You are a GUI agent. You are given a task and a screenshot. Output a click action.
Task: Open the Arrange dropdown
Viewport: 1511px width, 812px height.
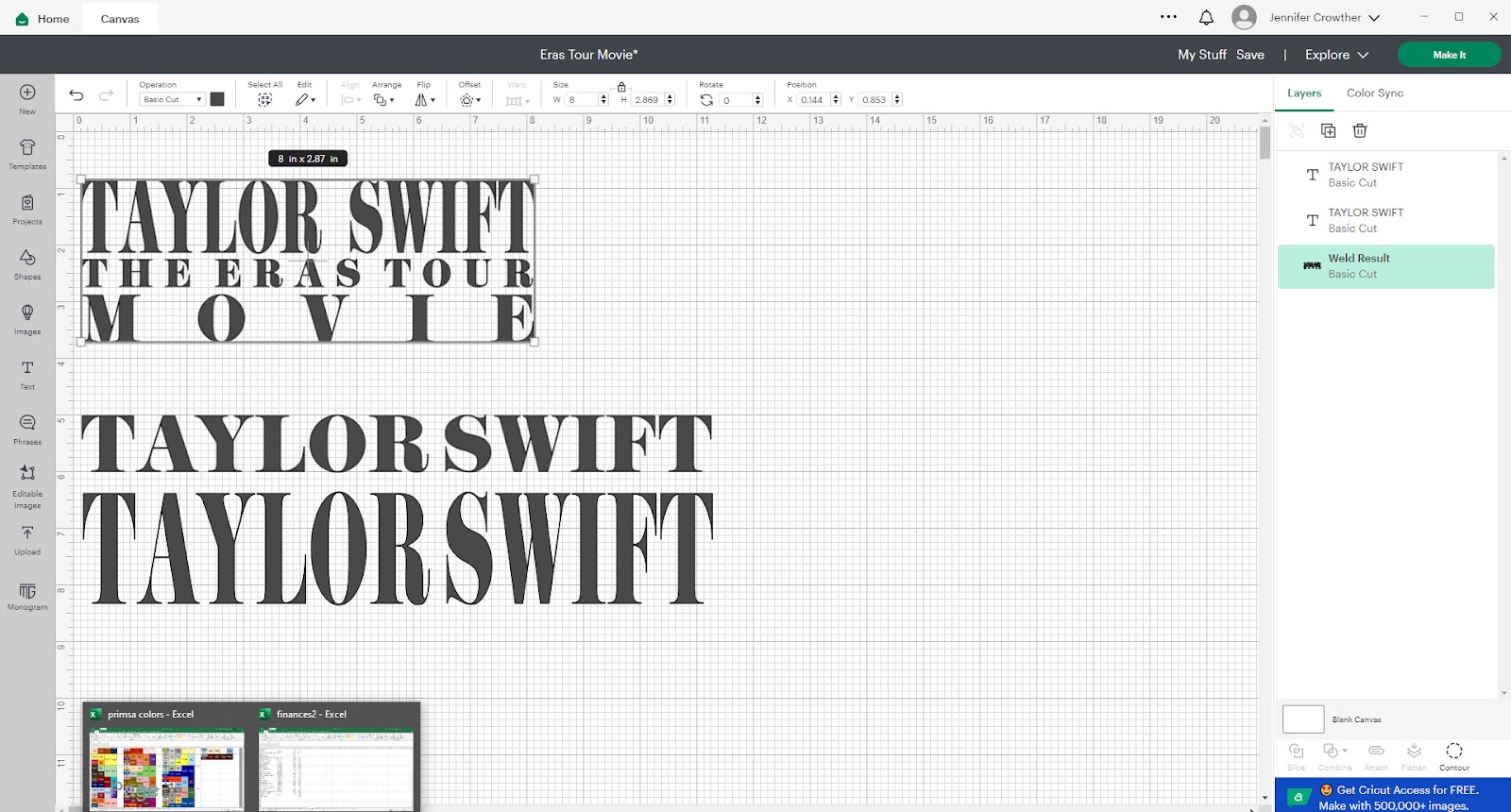[x=384, y=99]
